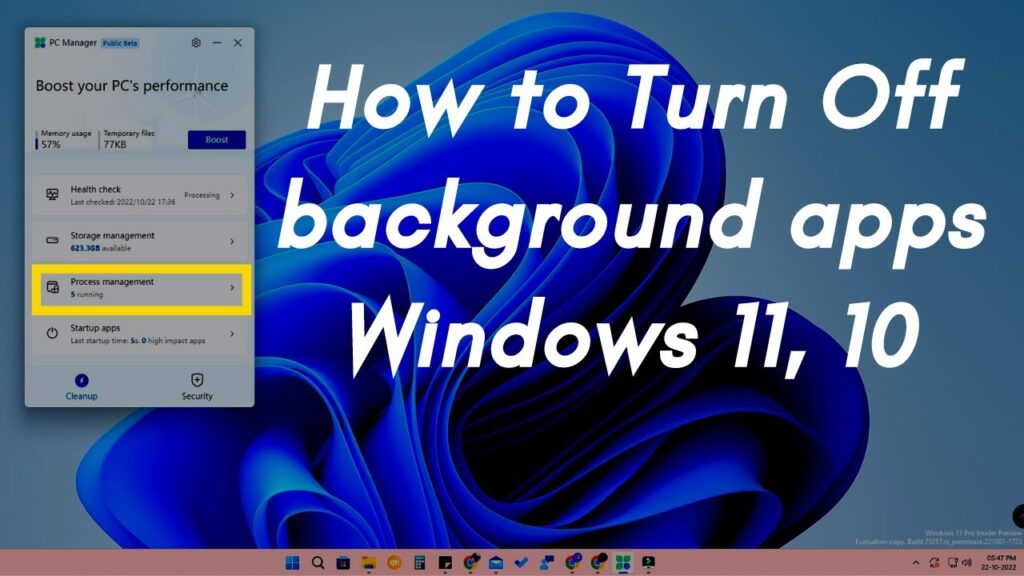This screenshot has width=1024, height=576.
Task: Expand Storage management chevron
Action: 232,242
